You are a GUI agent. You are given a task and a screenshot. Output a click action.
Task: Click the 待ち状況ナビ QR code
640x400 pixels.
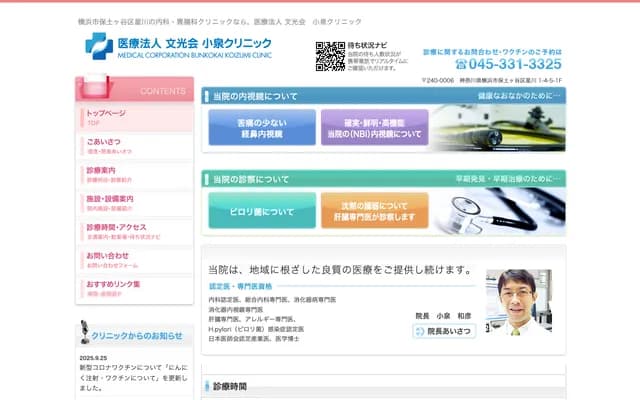(330, 56)
